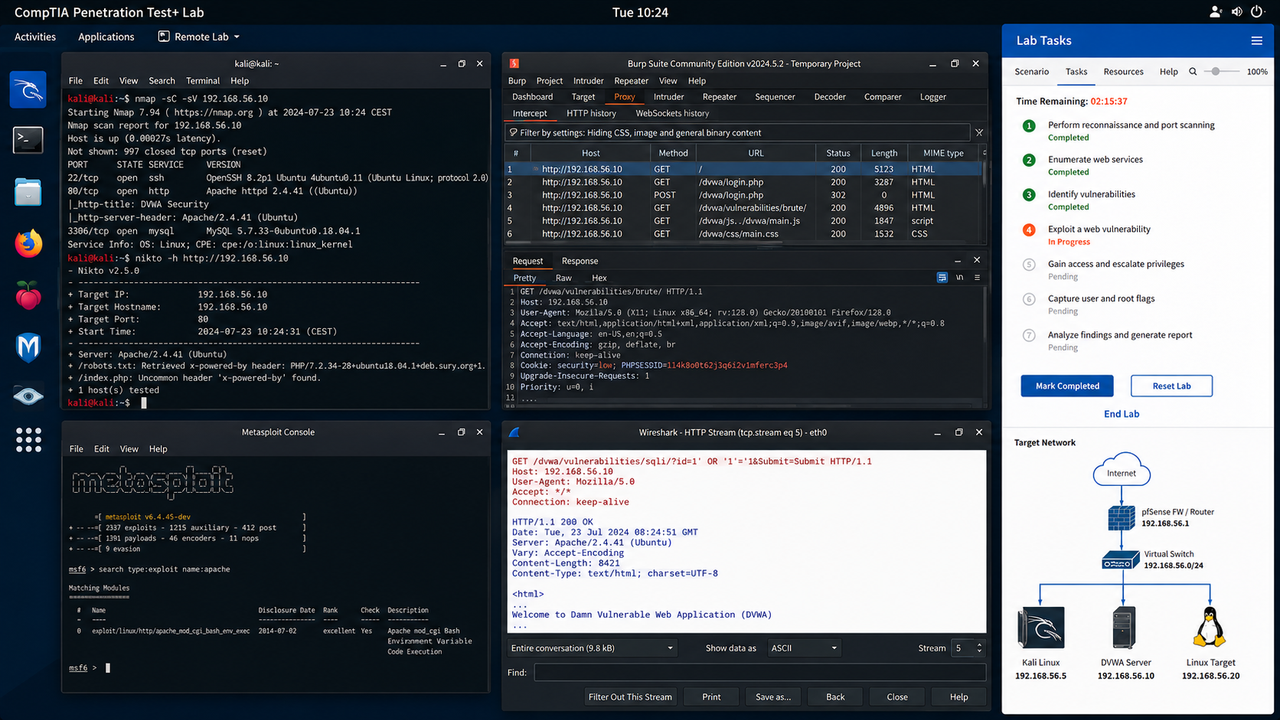Click the Burp filter clear X icon
This screenshot has height=720, width=1280.
click(979, 132)
